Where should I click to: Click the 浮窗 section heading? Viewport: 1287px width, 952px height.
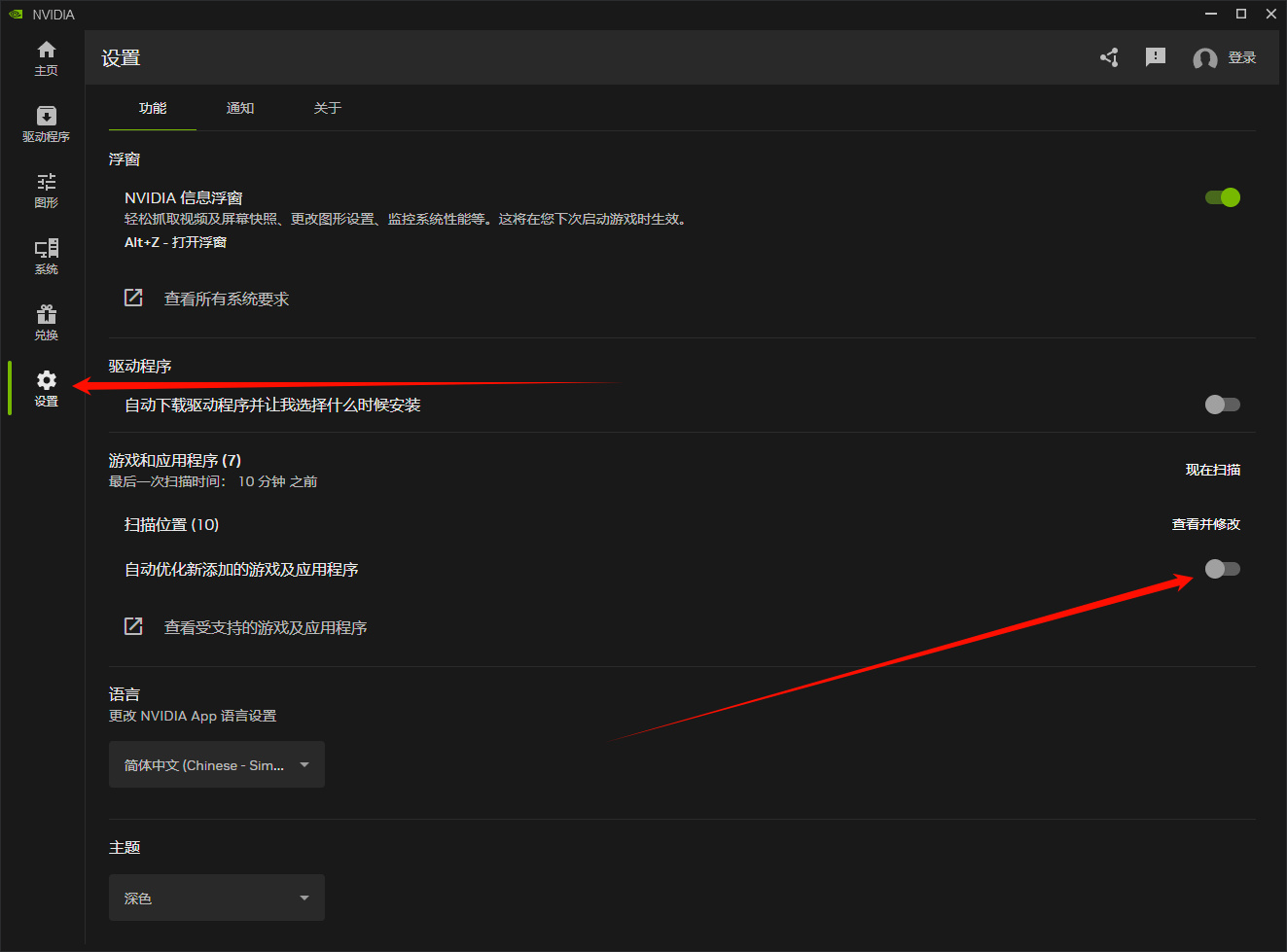coord(125,159)
